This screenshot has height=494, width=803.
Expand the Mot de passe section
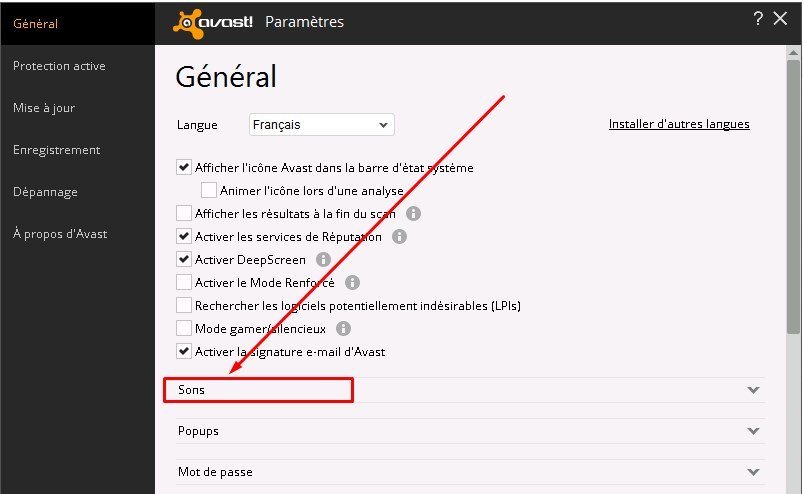(x=753, y=472)
